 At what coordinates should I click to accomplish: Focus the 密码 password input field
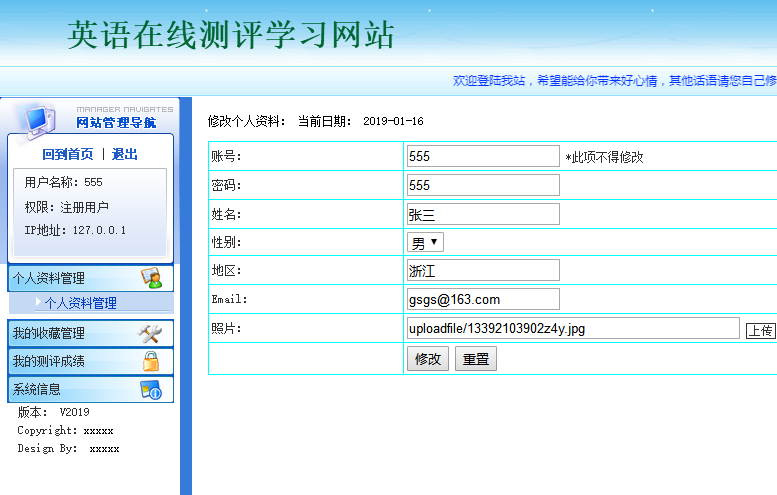click(483, 185)
